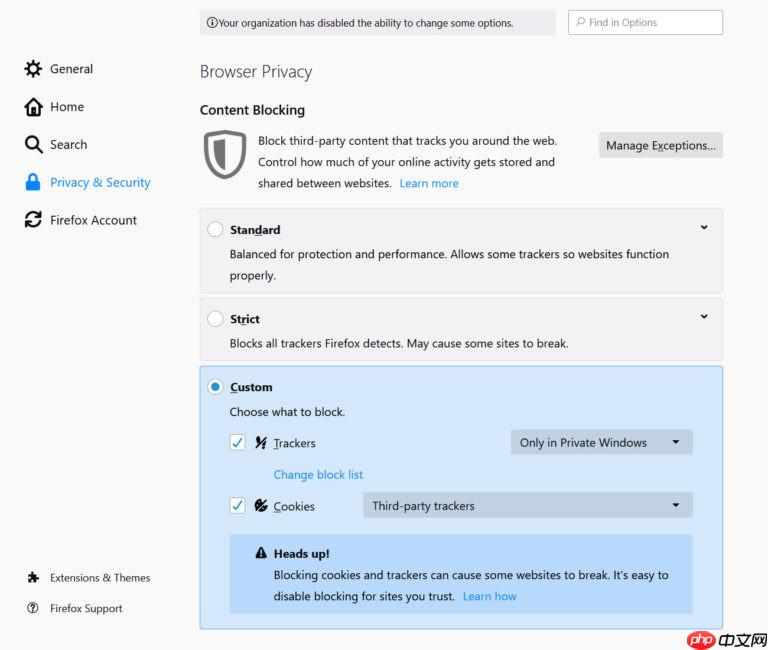
Task: Follow the Learn how link
Action: [489, 596]
